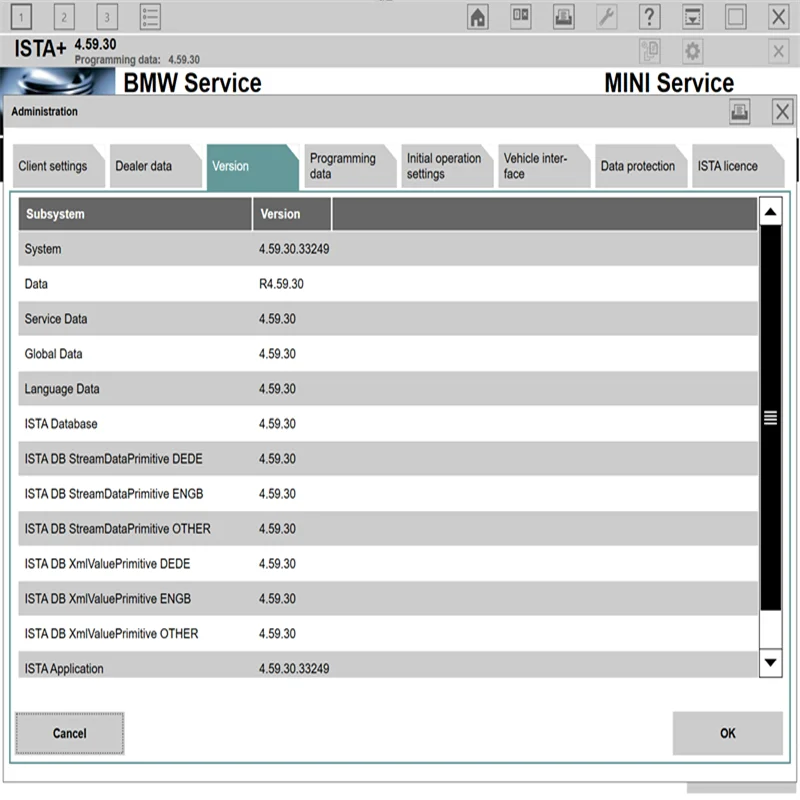Confirm with the OK button
800x800 pixels.
(x=728, y=733)
